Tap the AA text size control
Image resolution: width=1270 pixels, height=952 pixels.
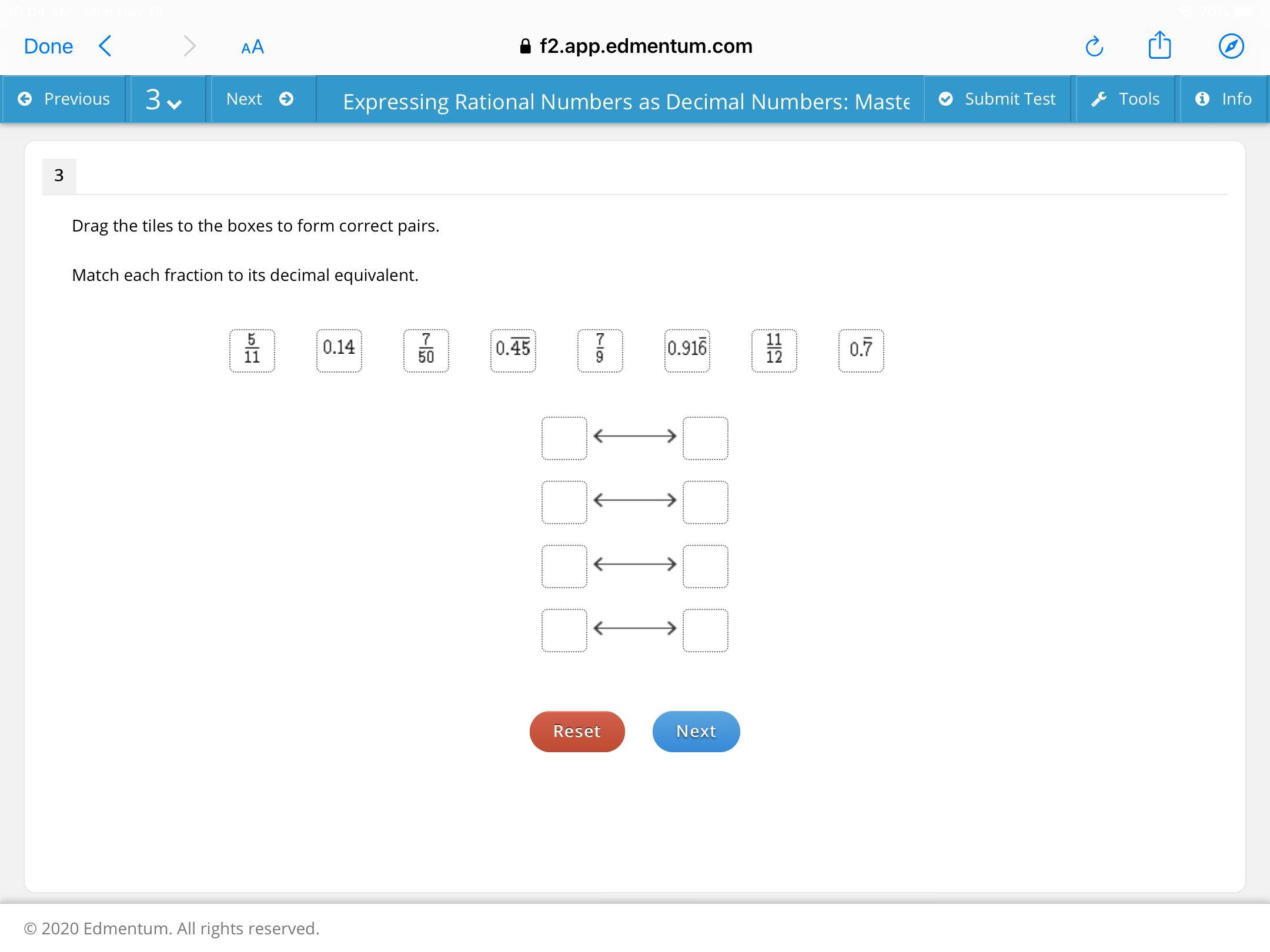tap(252, 47)
